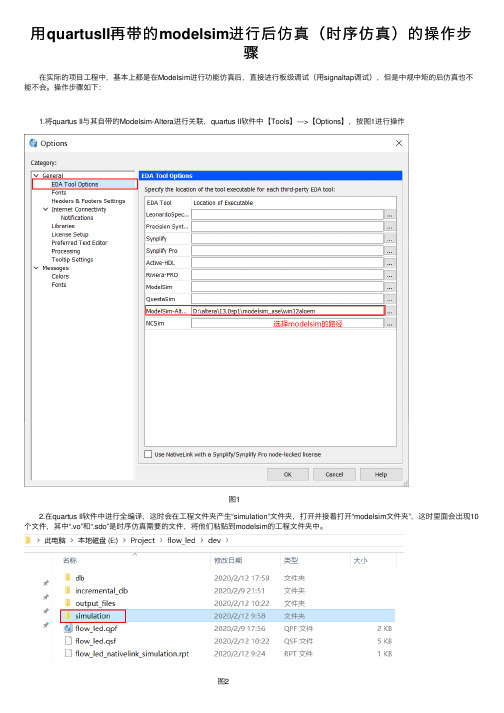Cancel the Options dialog
This screenshot has height=713, width=504.
(334, 474)
